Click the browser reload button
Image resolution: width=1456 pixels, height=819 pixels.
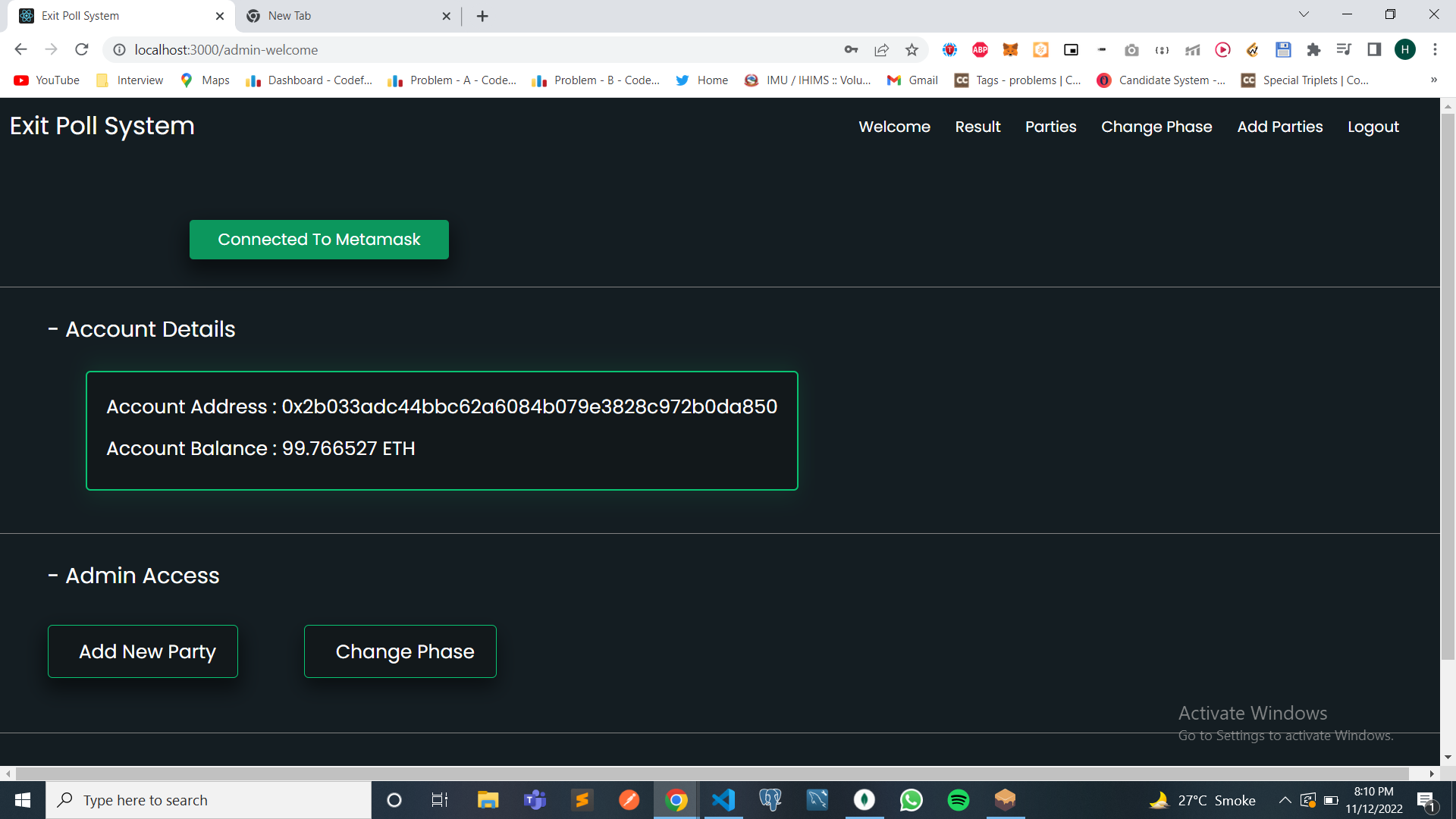coord(82,50)
